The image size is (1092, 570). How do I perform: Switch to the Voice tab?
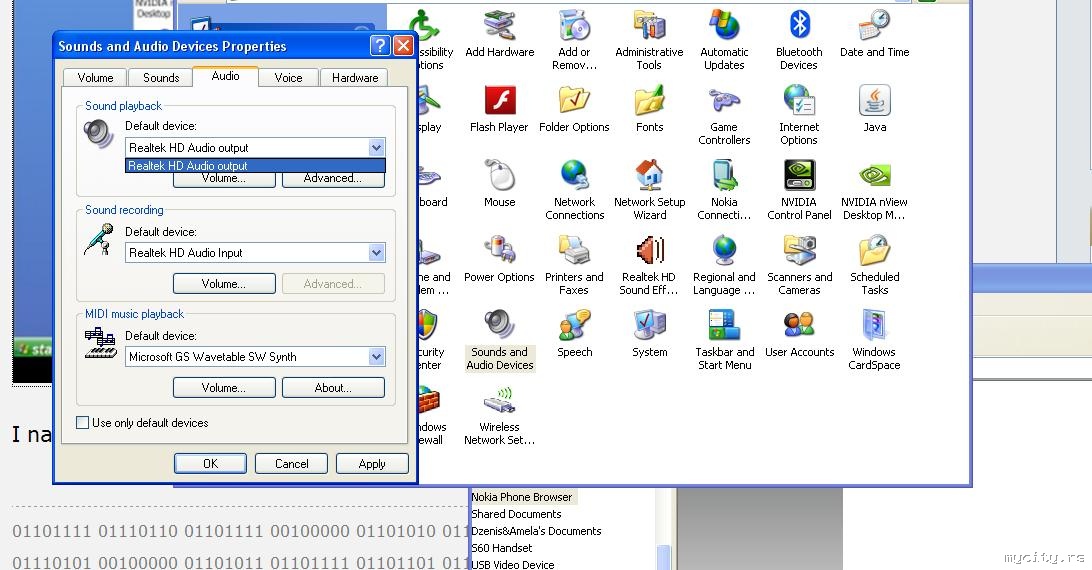pyautogui.click(x=288, y=77)
